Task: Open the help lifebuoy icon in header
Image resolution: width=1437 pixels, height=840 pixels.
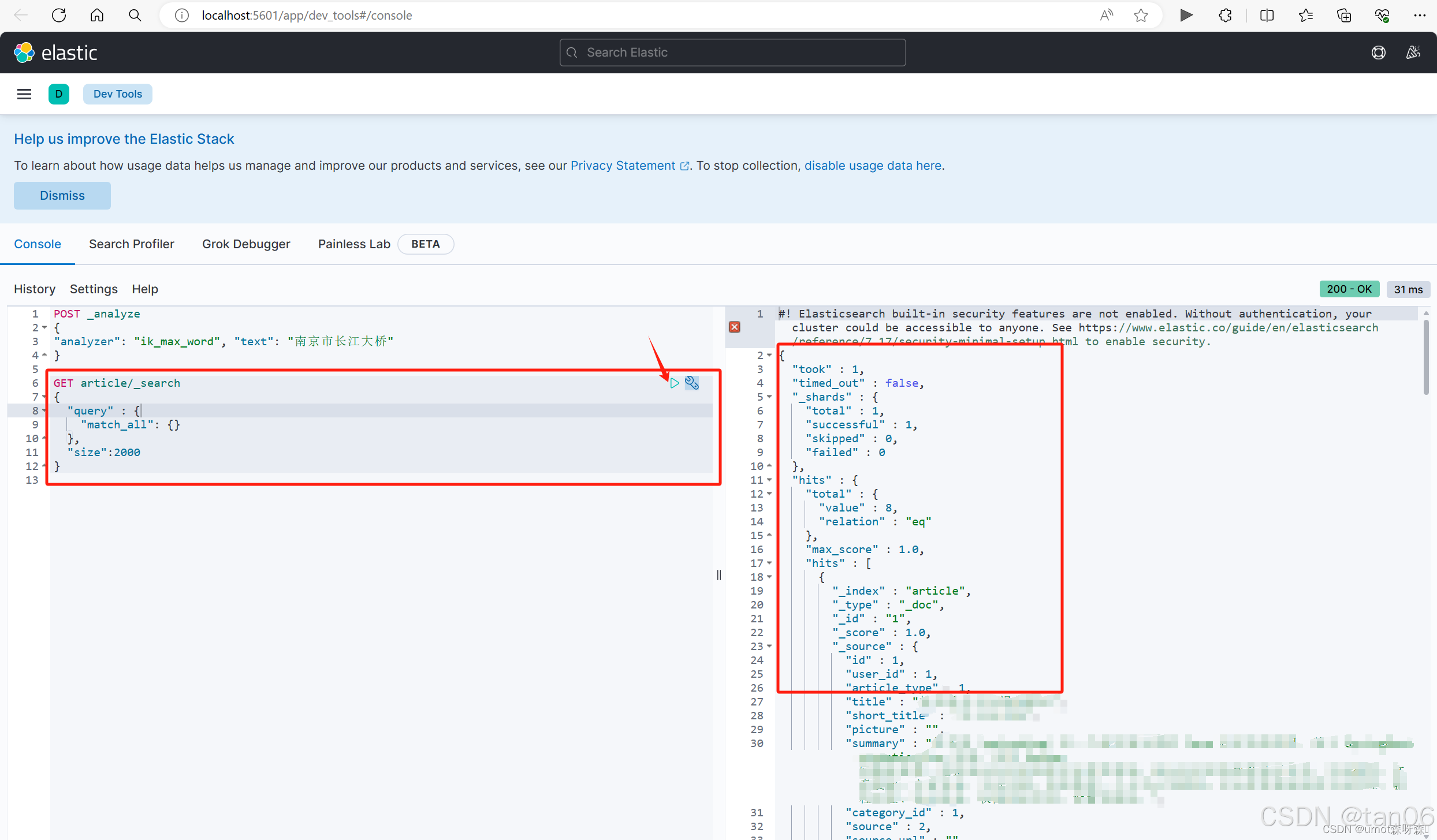Action: pos(1378,53)
